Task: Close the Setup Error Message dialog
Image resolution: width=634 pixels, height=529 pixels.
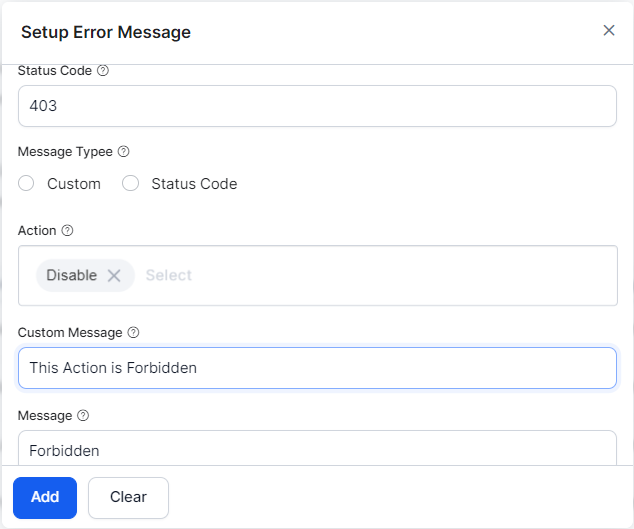Action: point(609,30)
